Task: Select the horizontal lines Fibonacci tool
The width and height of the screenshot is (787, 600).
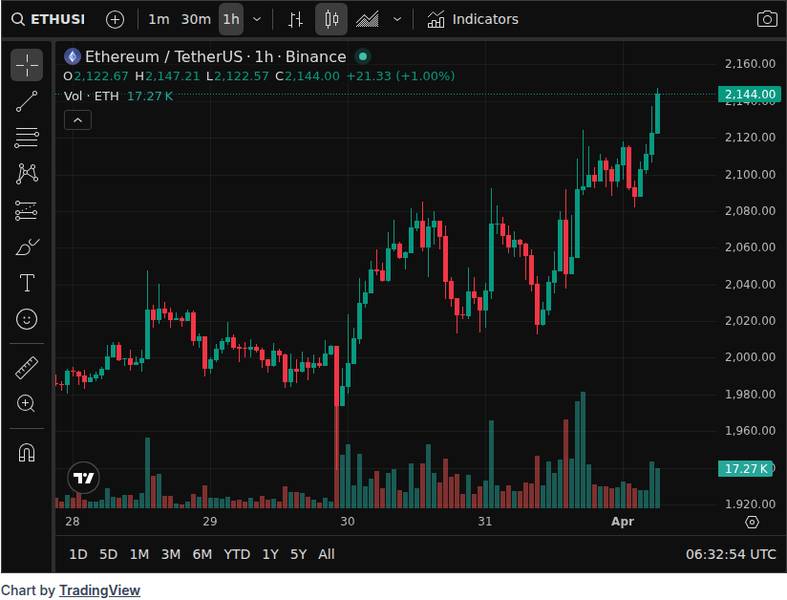Action: click(x=27, y=138)
